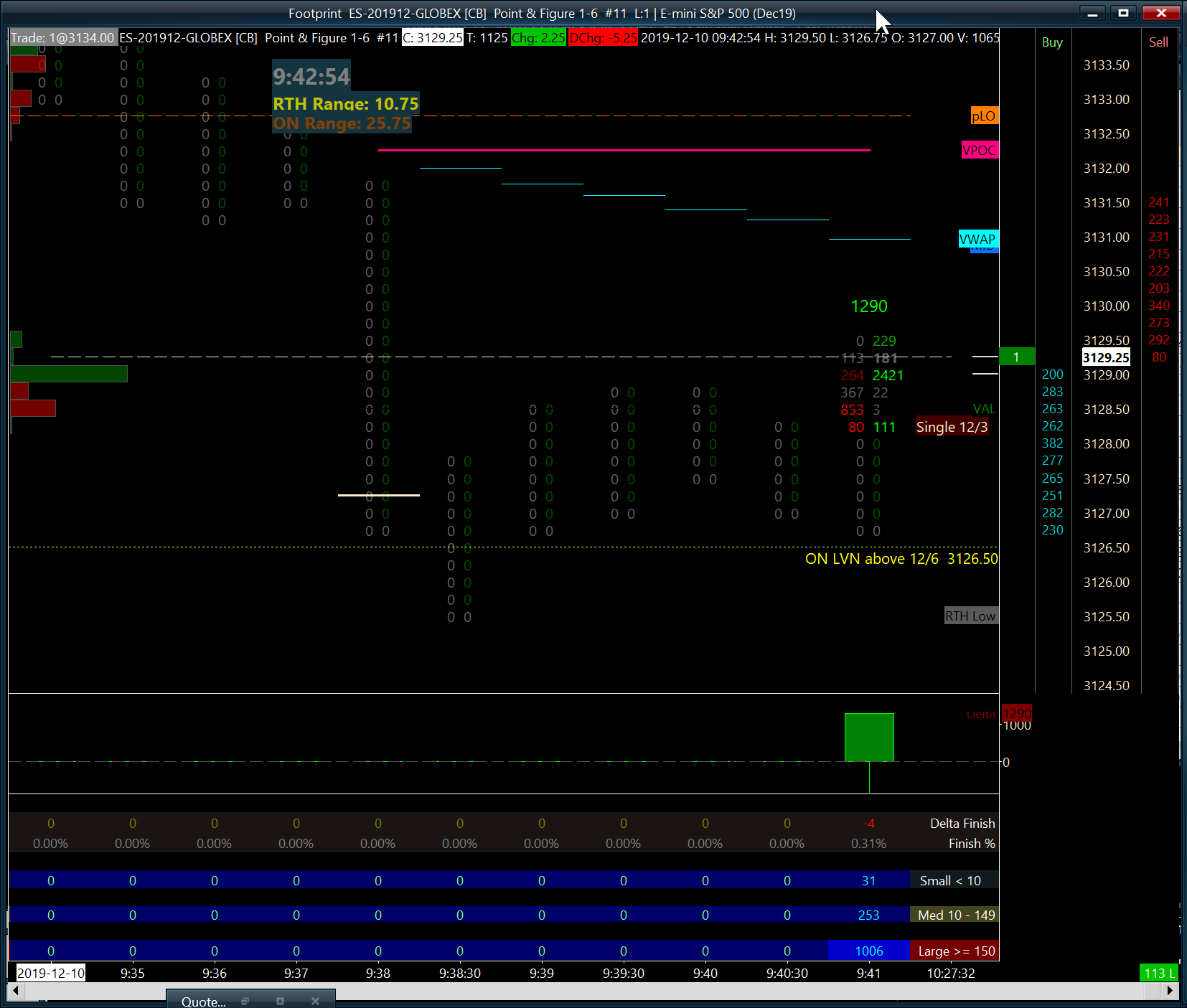Click the 9:41 time axis label
This screenshot has height=1008, width=1187.
click(x=868, y=973)
